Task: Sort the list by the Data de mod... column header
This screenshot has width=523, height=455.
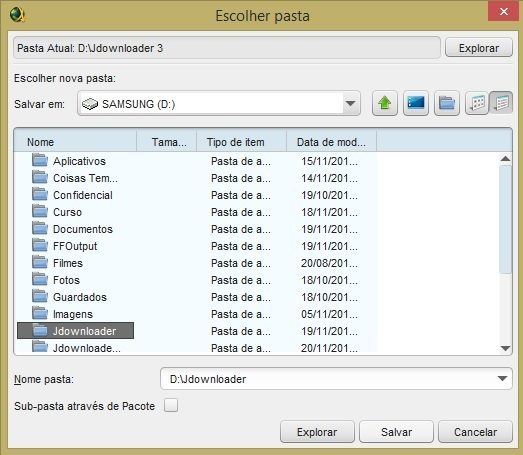Action: (x=332, y=142)
